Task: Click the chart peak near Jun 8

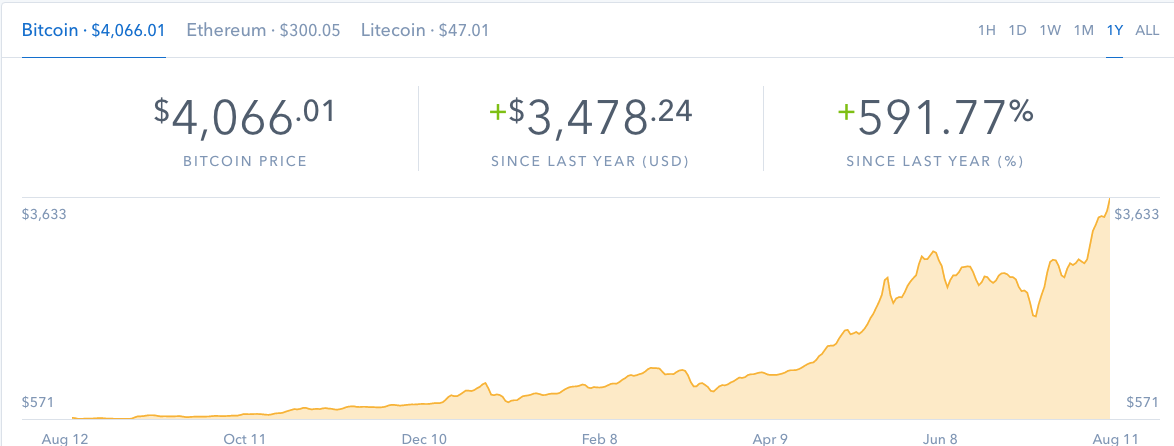Action: [932, 253]
